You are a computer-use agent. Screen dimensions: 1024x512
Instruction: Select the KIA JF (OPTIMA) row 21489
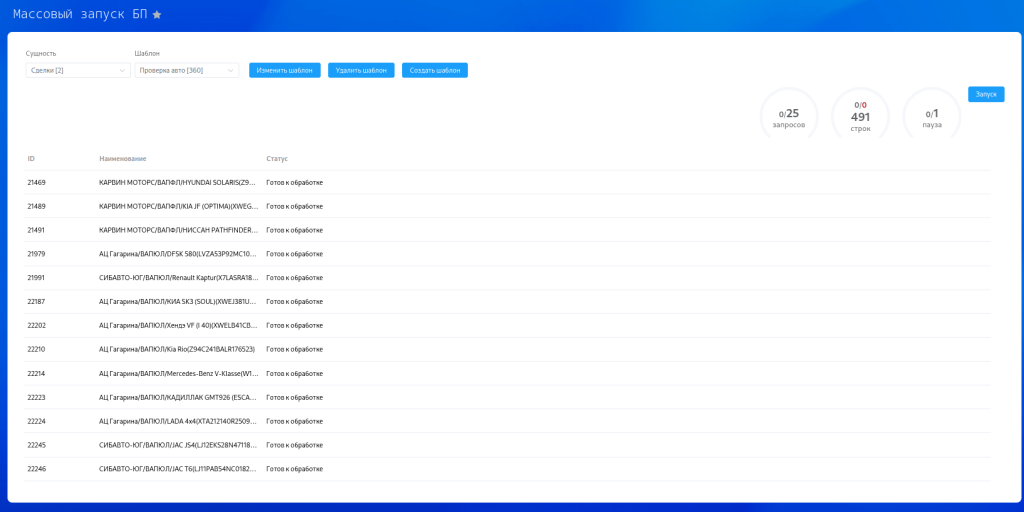point(507,206)
